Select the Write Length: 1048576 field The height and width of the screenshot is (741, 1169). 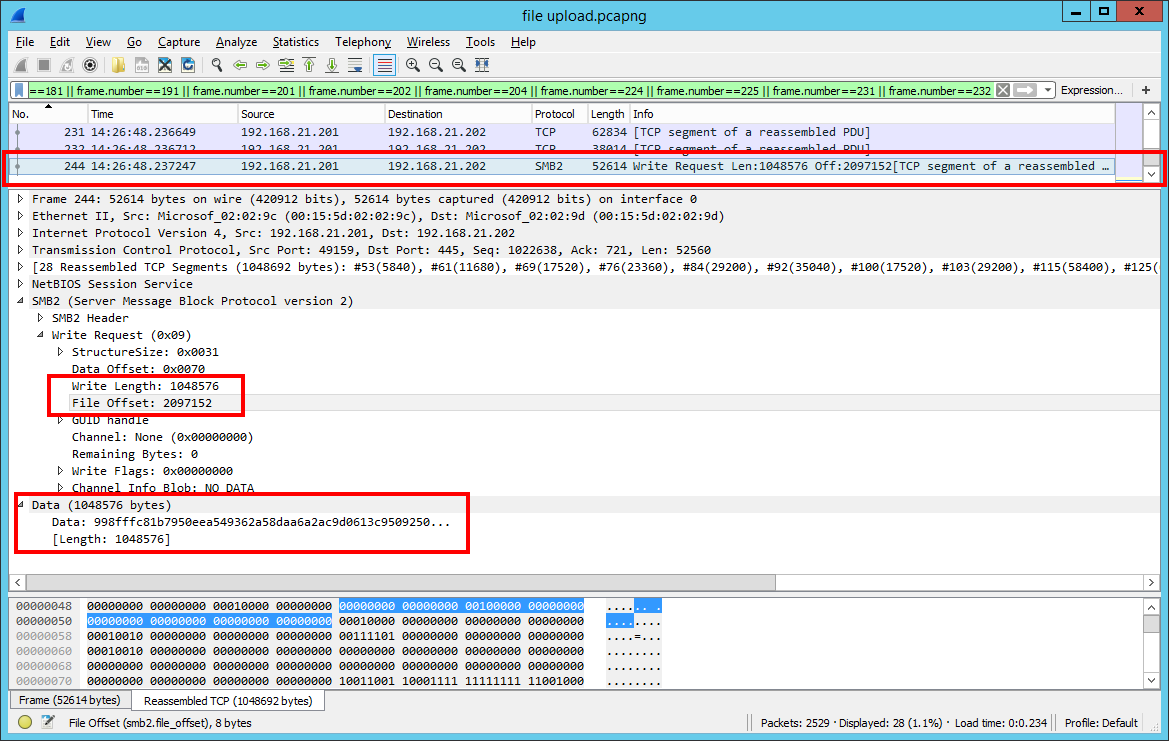tap(145, 386)
